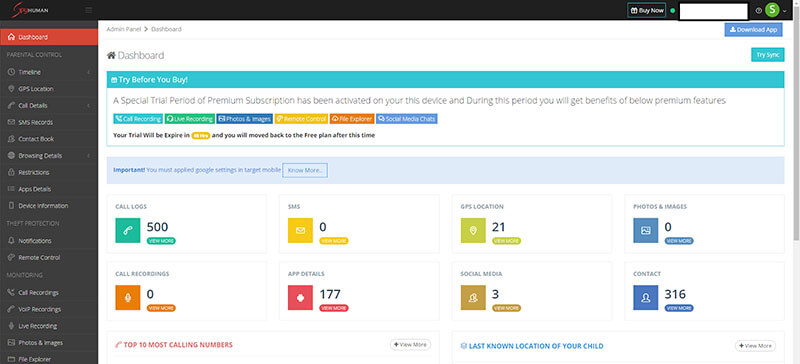Click the hamburger menu toggle icon
Screen dimensions: 800x364
pyautogui.click(x=89, y=10)
